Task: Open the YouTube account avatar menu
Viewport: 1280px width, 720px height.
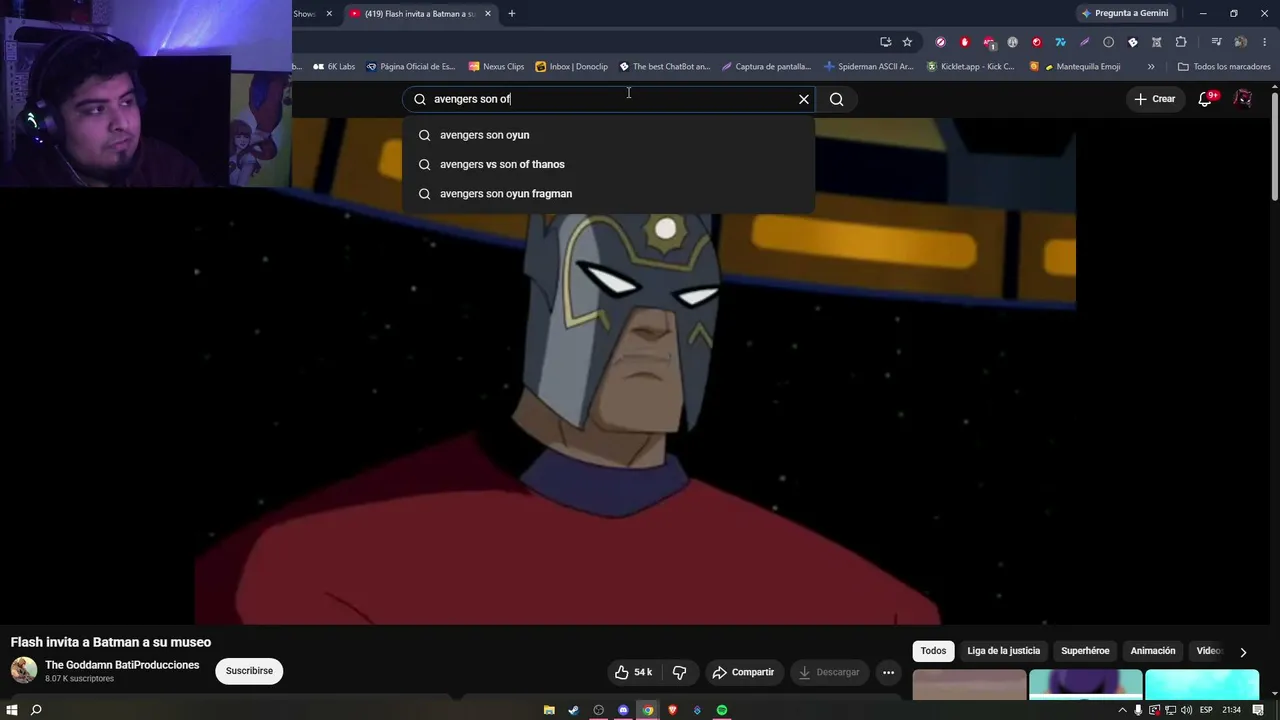Action: 1242,99
